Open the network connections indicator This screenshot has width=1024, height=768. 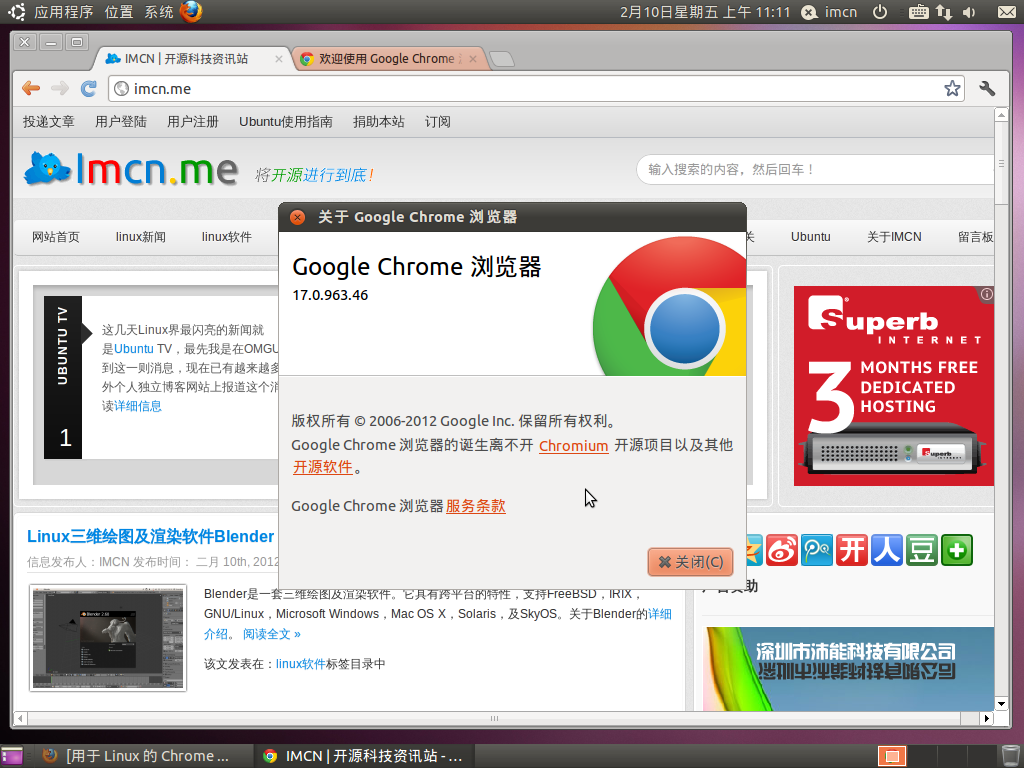(944, 12)
